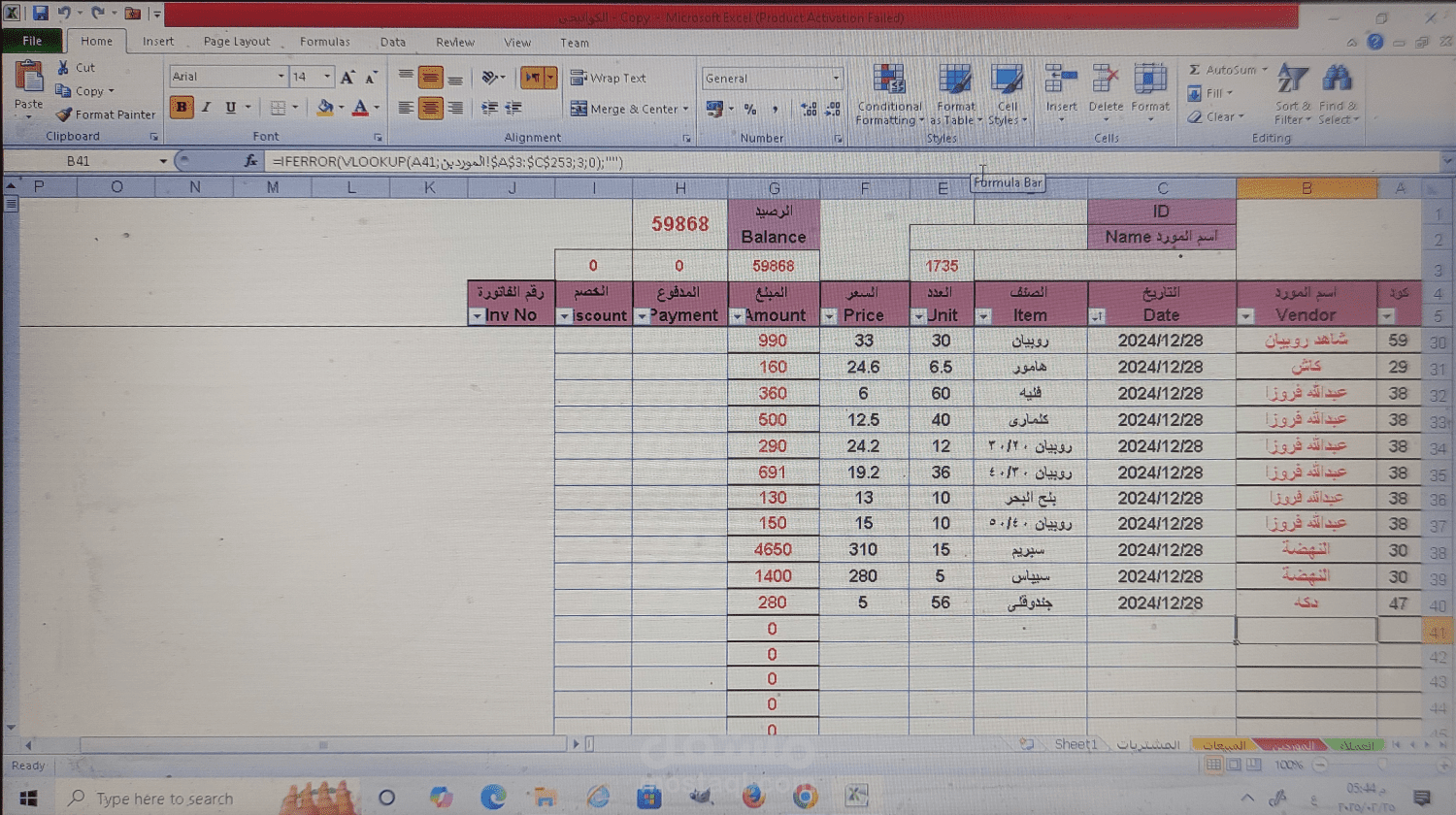The image size is (1456, 815).
Task: Open the font size 14 dropdown
Action: click(327, 77)
